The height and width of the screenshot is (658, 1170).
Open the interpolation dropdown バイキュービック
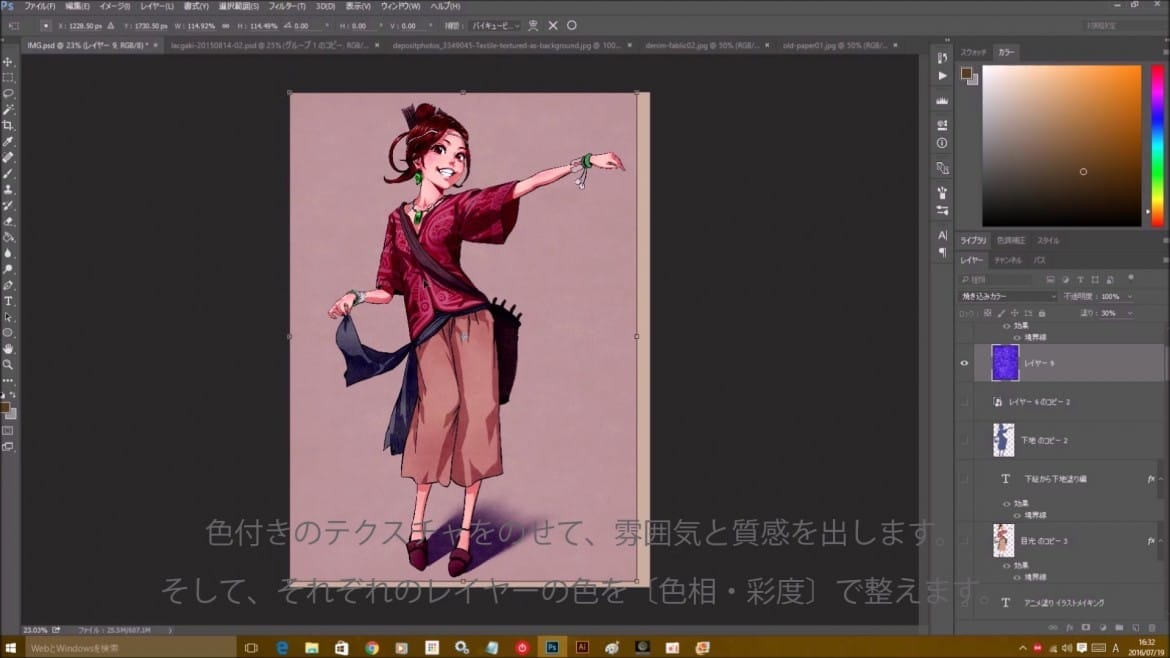496,25
